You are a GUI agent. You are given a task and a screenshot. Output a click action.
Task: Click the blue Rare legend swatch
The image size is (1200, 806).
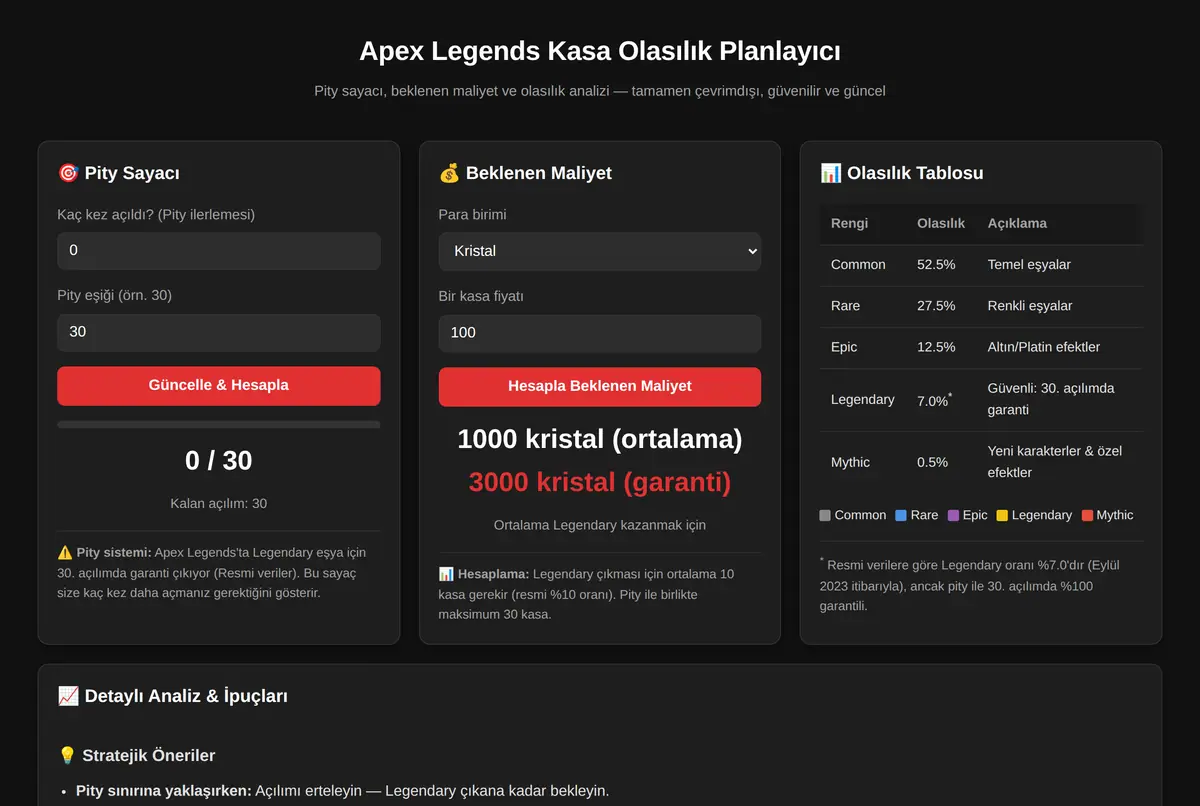click(901, 515)
